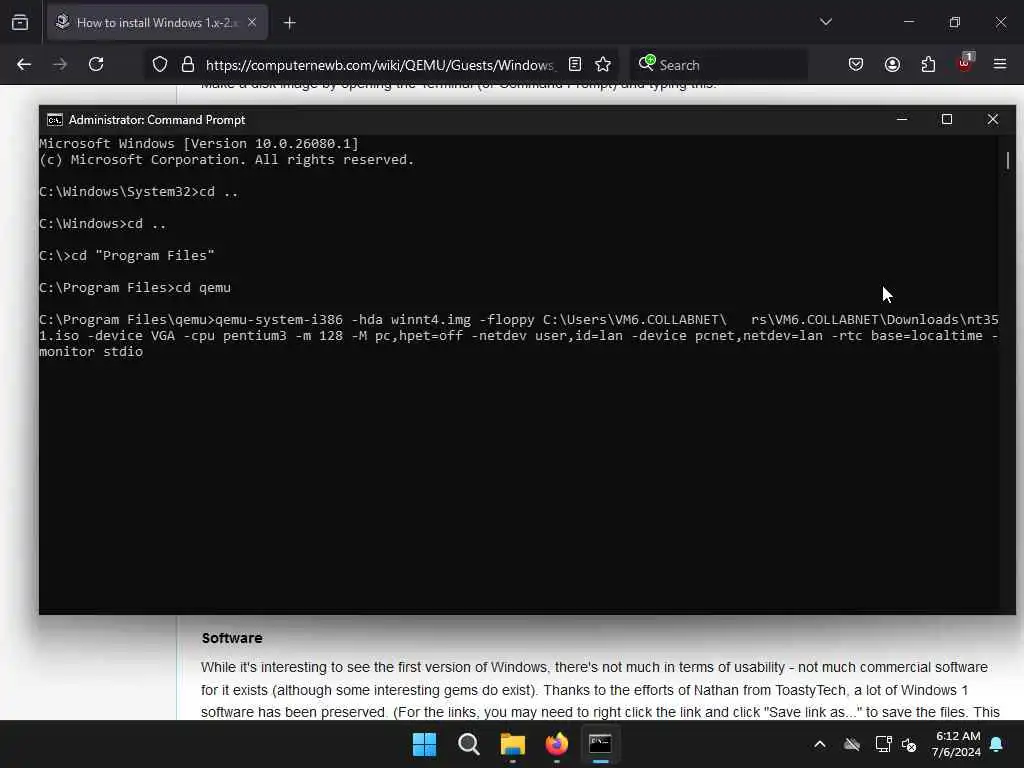
Task: Click the 'Software' heading on the wiki page
Action: pos(232,638)
